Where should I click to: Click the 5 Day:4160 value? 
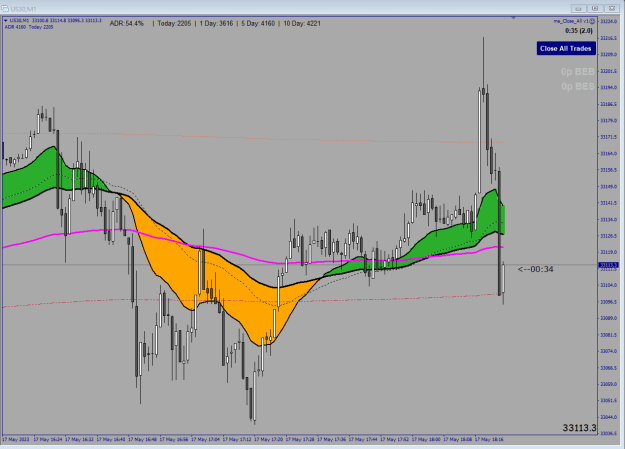(x=258, y=24)
